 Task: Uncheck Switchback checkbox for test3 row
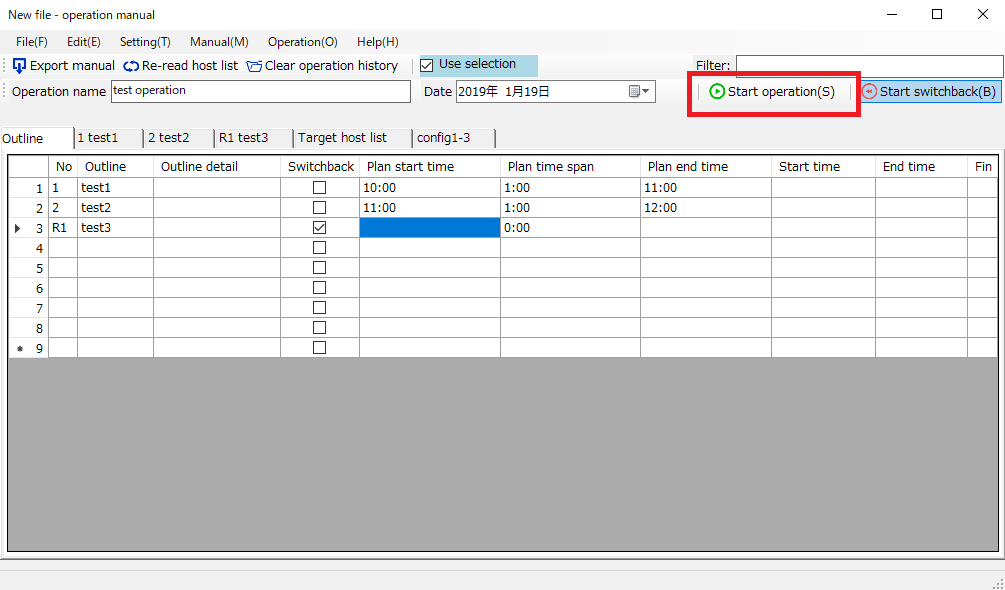point(319,228)
